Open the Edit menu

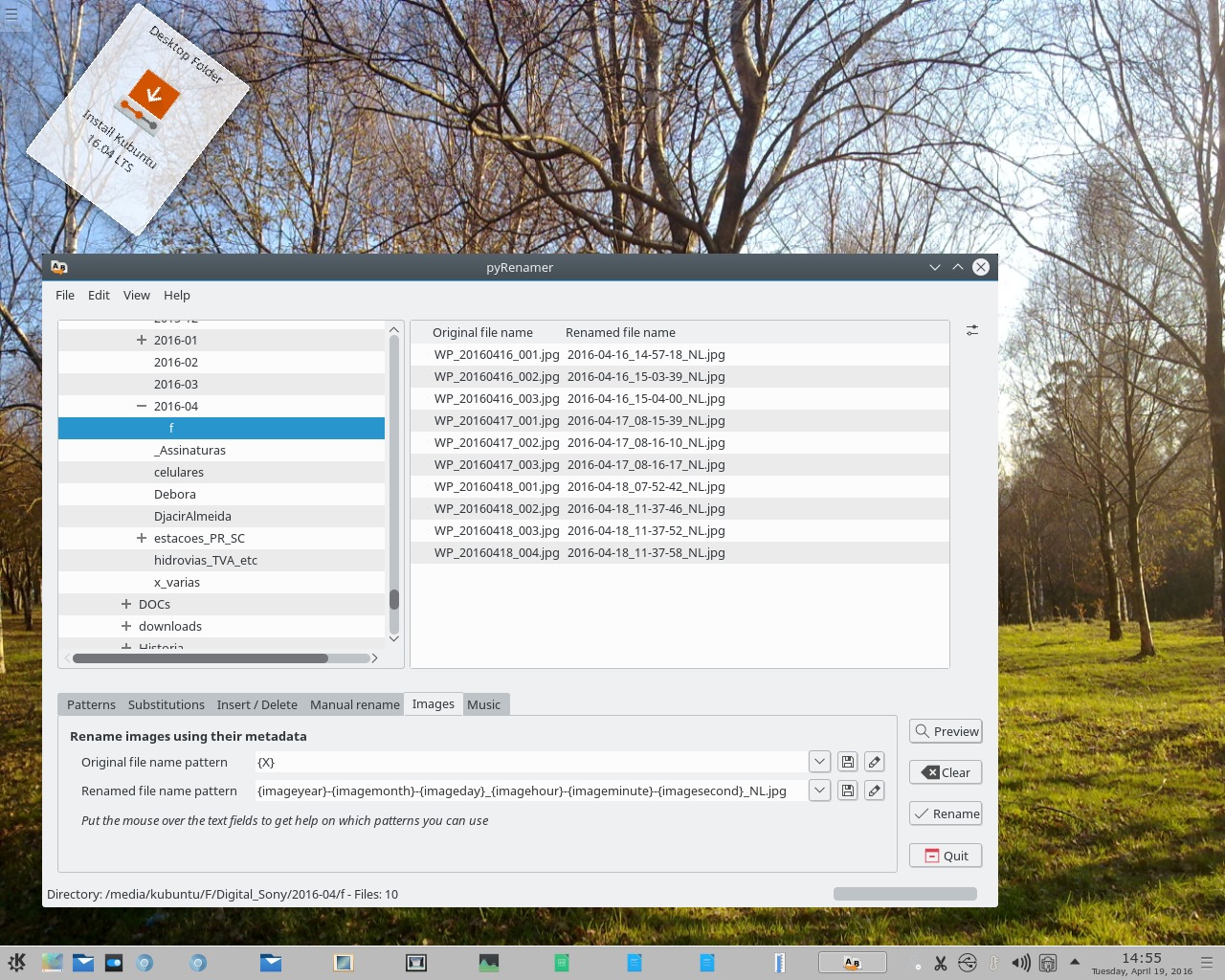[x=99, y=295]
